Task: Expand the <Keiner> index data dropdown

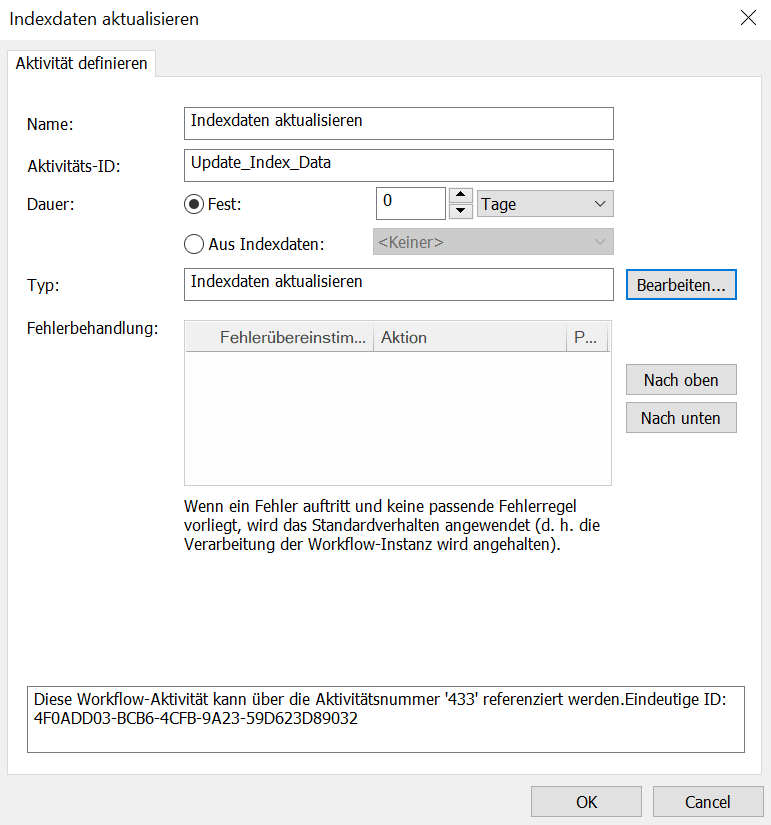Action: pyautogui.click(x=492, y=242)
